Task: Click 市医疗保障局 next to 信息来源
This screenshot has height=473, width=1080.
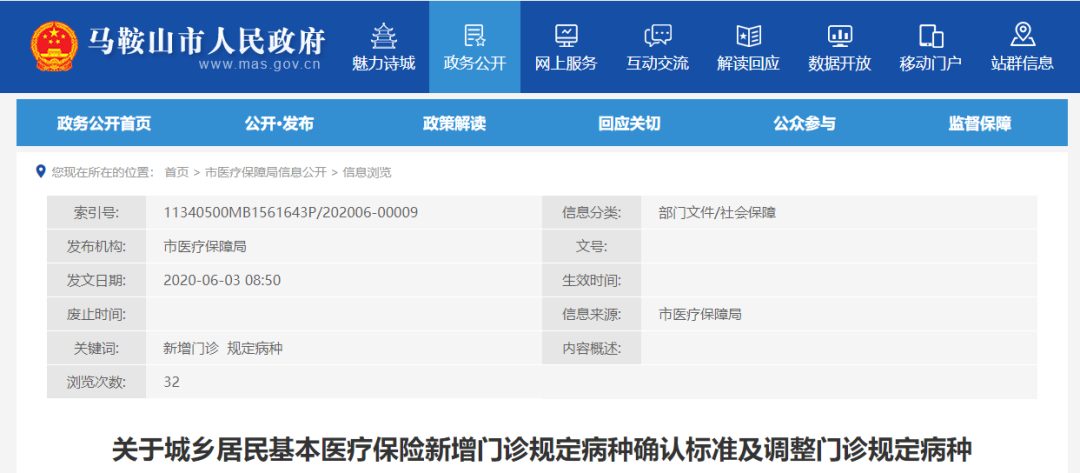Action: (x=700, y=315)
